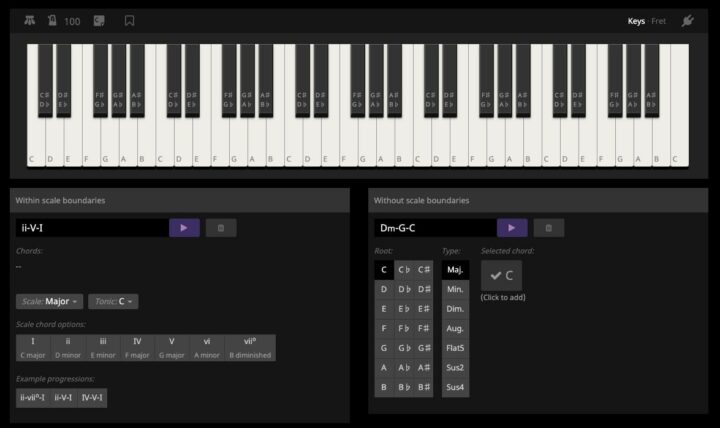Viewport: 720px width, 428px height.
Task: Click the chord display icon in toolbar
Action: tap(99, 20)
